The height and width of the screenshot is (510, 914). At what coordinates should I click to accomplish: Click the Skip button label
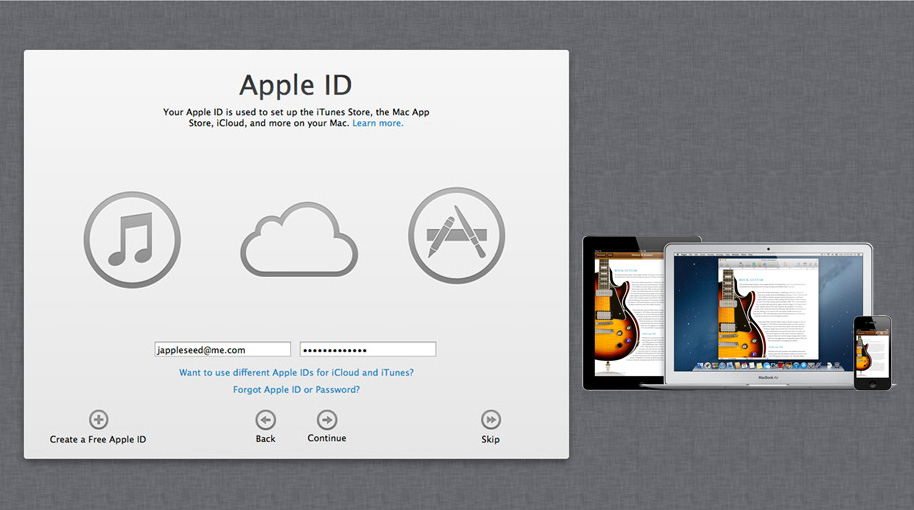pyautogui.click(x=490, y=439)
